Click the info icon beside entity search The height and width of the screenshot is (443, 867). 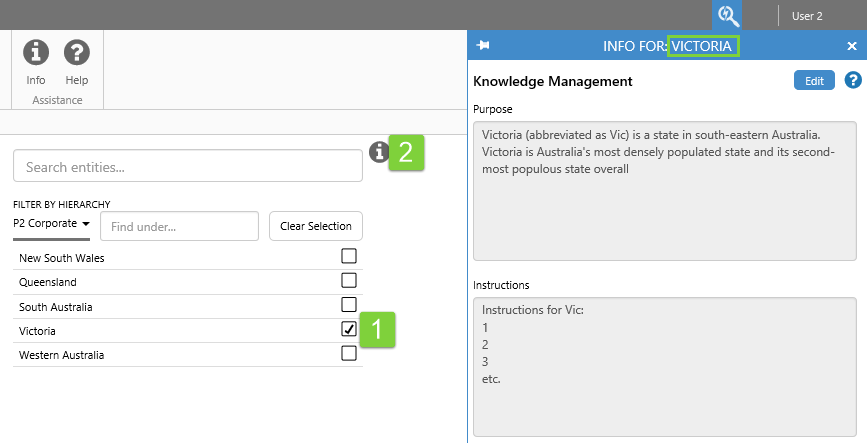pyautogui.click(x=378, y=152)
